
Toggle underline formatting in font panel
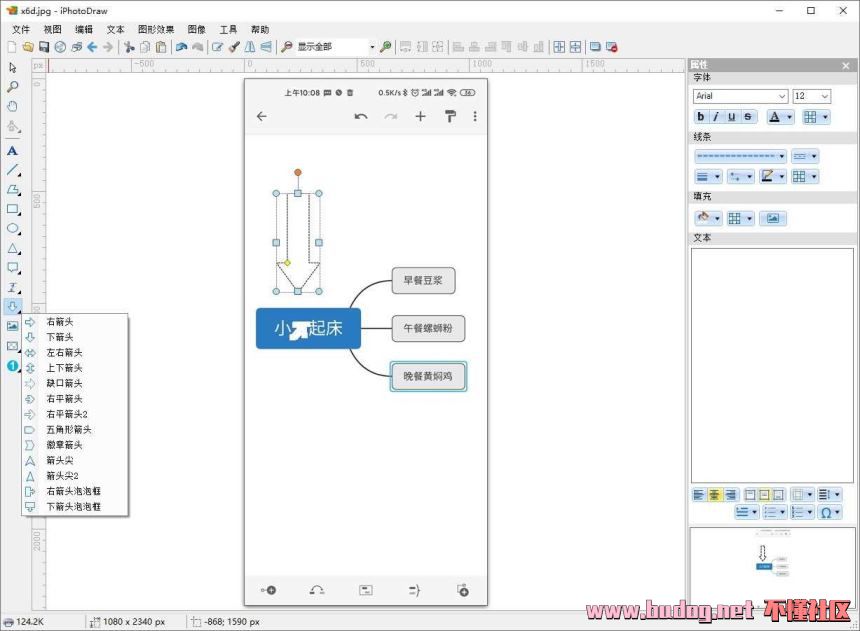[x=732, y=117]
